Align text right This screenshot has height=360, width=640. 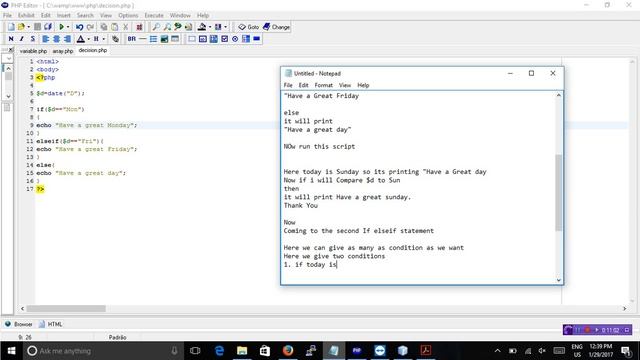tap(67, 39)
